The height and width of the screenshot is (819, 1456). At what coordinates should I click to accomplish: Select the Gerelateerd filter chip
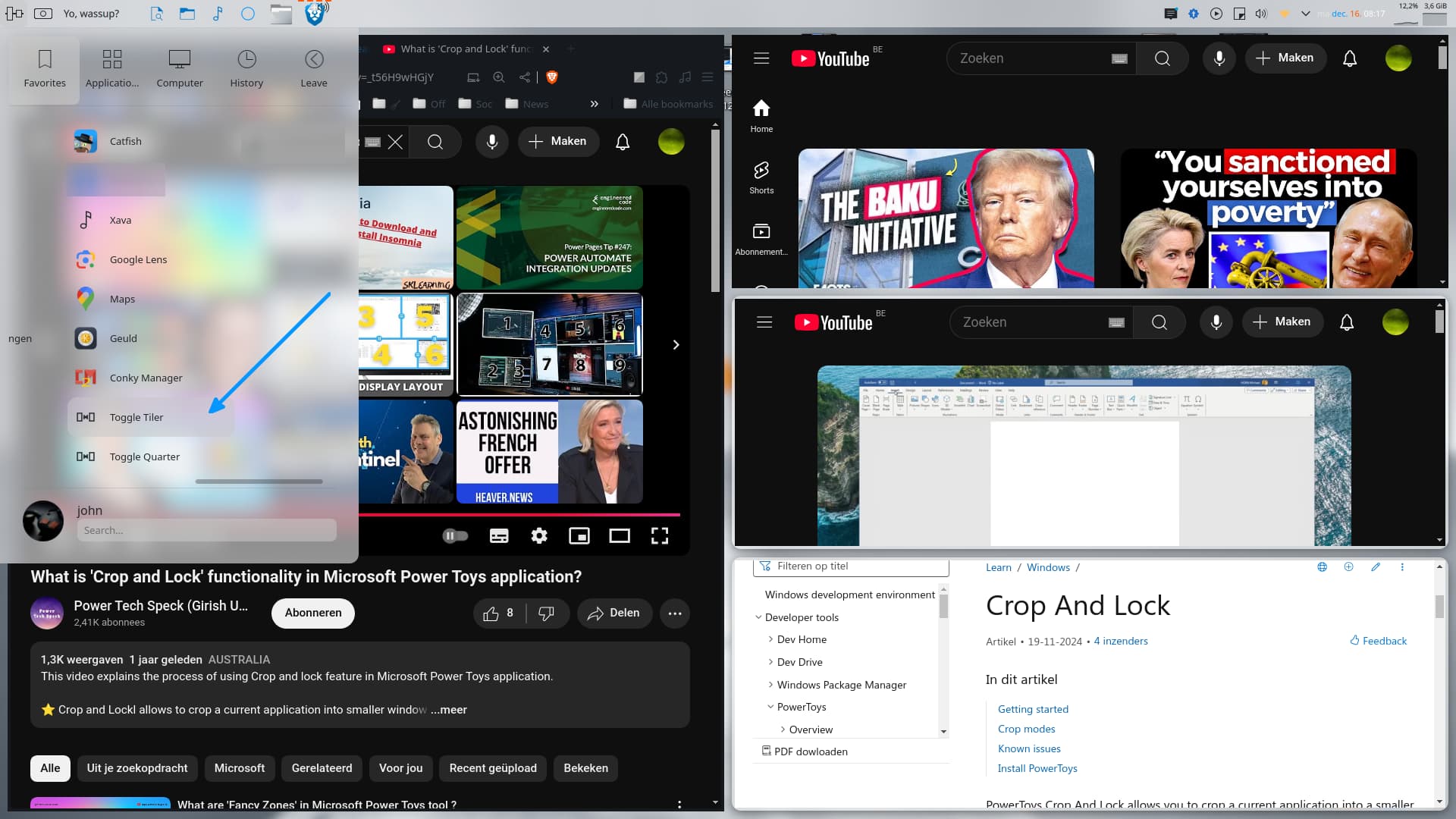click(322, 768)
